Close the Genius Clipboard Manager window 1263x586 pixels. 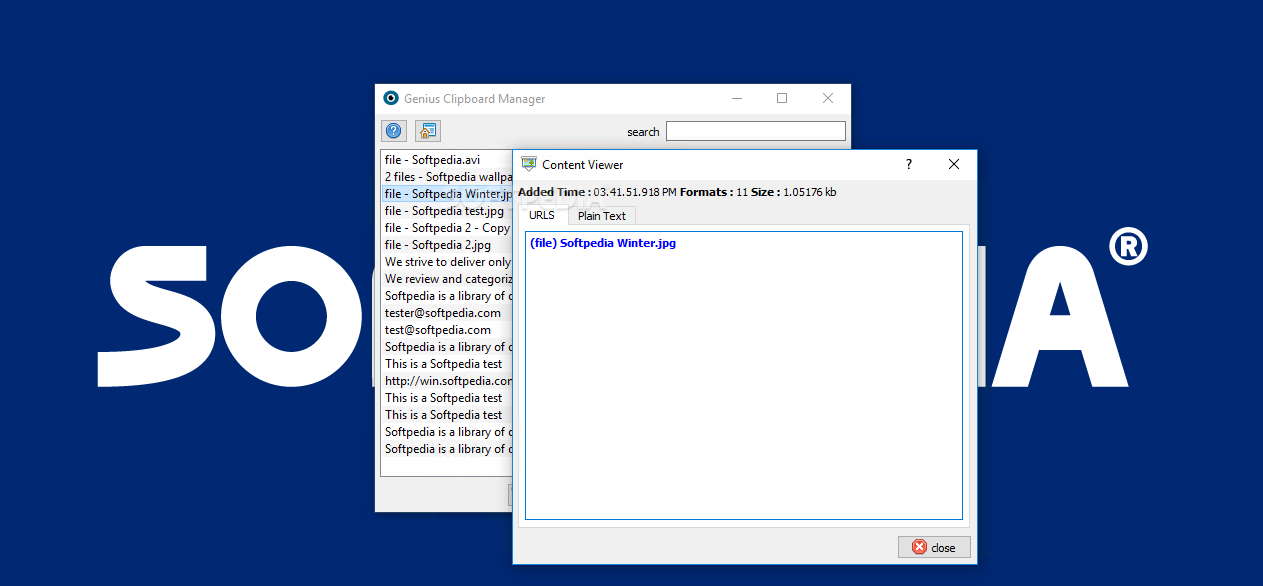coord(828,98)
